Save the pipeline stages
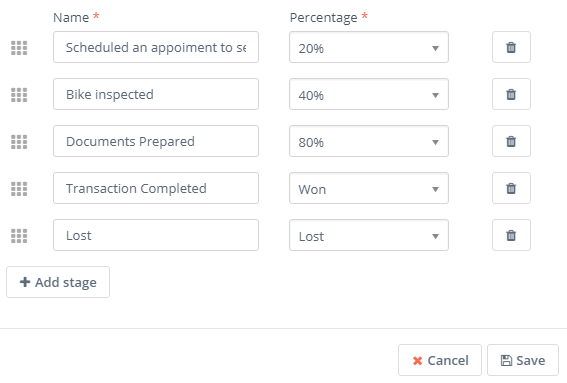Viewport: 567px width, 383px height. tap(523, 360)
